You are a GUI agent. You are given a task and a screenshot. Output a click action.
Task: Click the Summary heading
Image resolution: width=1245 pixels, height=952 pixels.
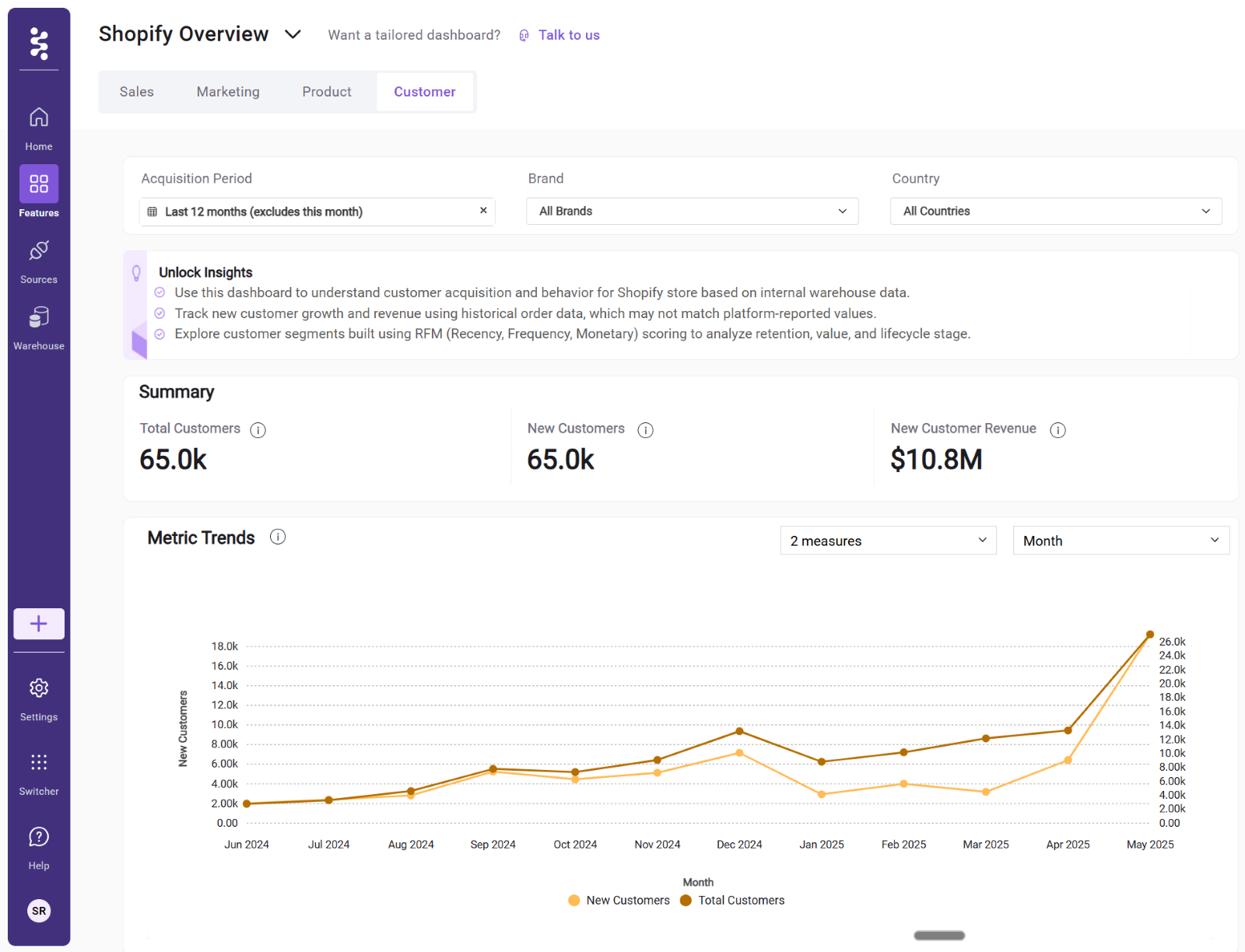177,392
